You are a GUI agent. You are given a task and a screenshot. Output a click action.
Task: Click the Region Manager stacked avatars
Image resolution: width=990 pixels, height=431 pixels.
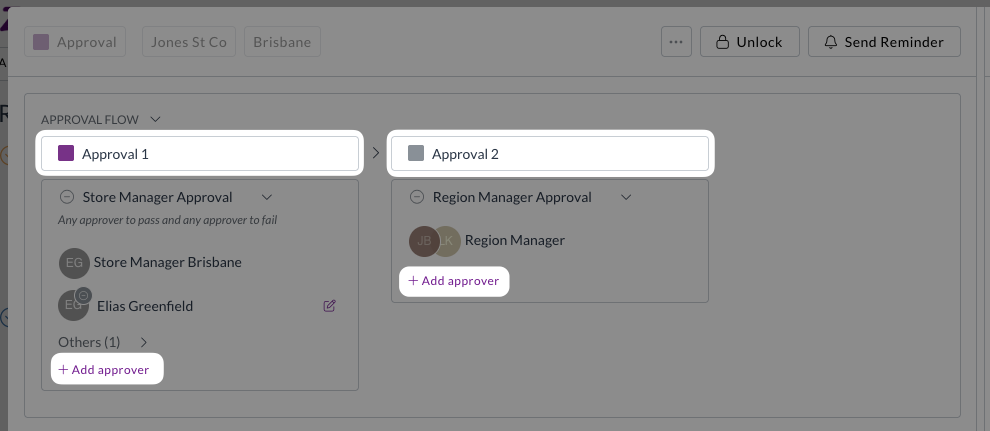click(x=432, y=241)
